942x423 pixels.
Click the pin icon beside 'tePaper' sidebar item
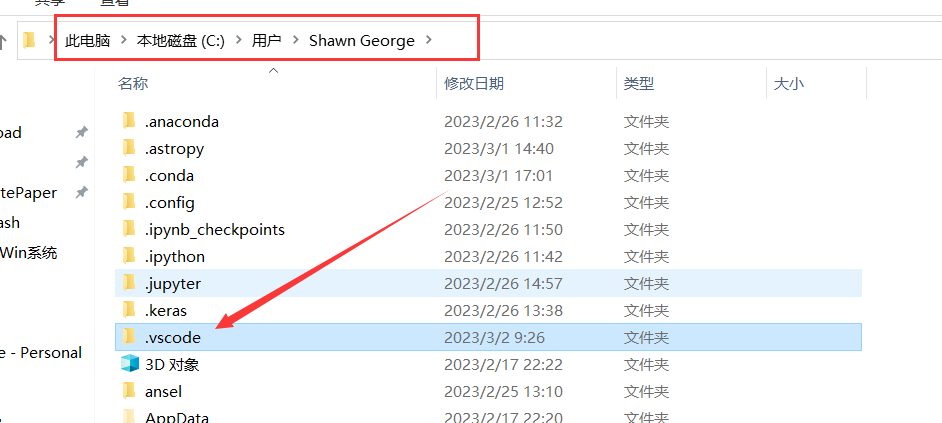click(82, 193)
